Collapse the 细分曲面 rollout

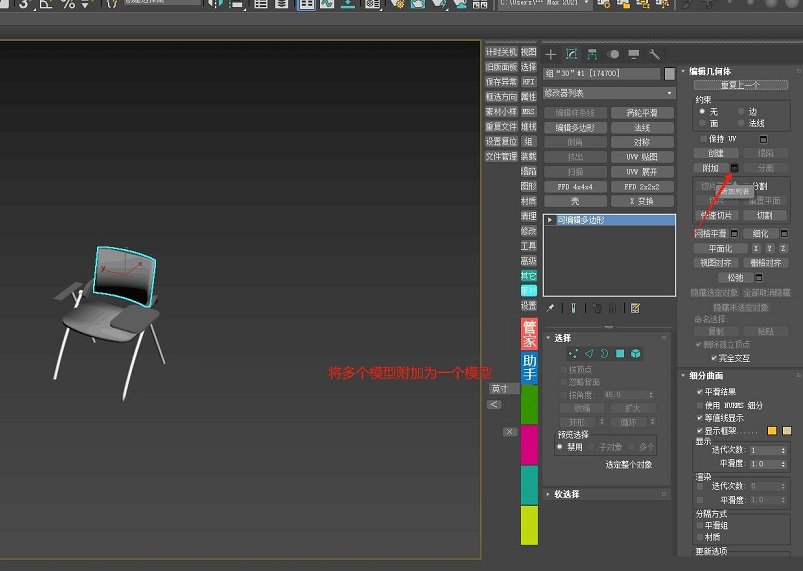coord(683,375)
